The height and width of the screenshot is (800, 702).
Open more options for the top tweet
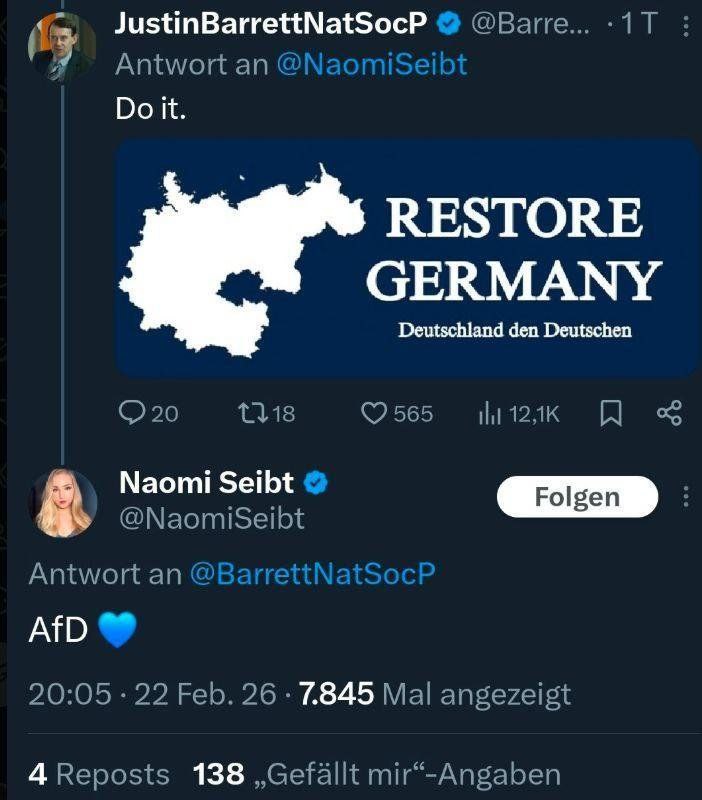685,27
